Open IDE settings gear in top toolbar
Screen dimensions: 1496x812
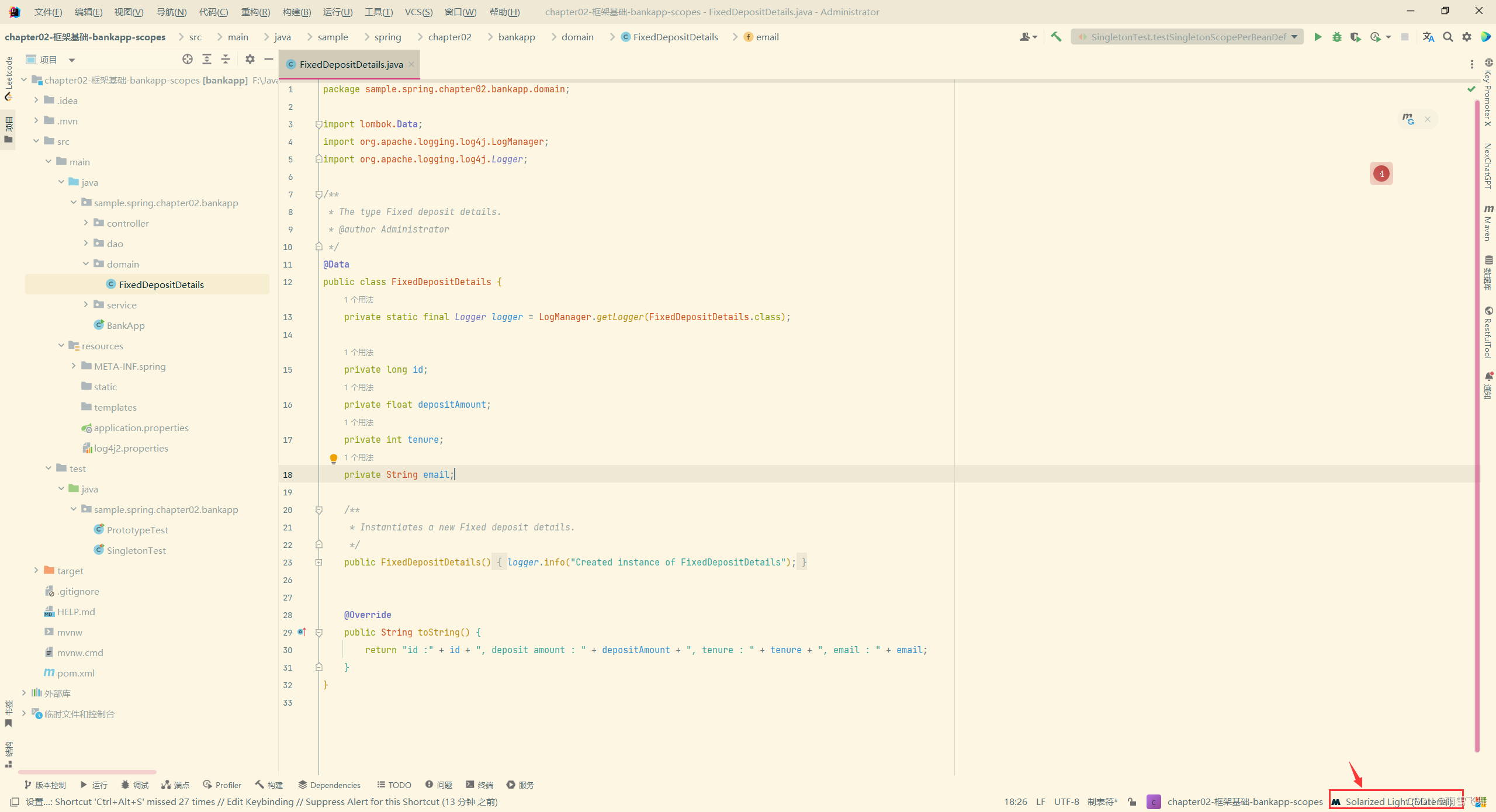pos(1467,37)
